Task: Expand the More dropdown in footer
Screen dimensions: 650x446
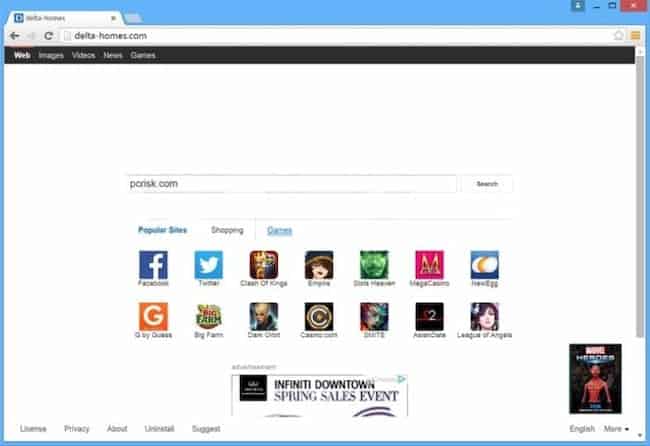Action: [616, 429]
